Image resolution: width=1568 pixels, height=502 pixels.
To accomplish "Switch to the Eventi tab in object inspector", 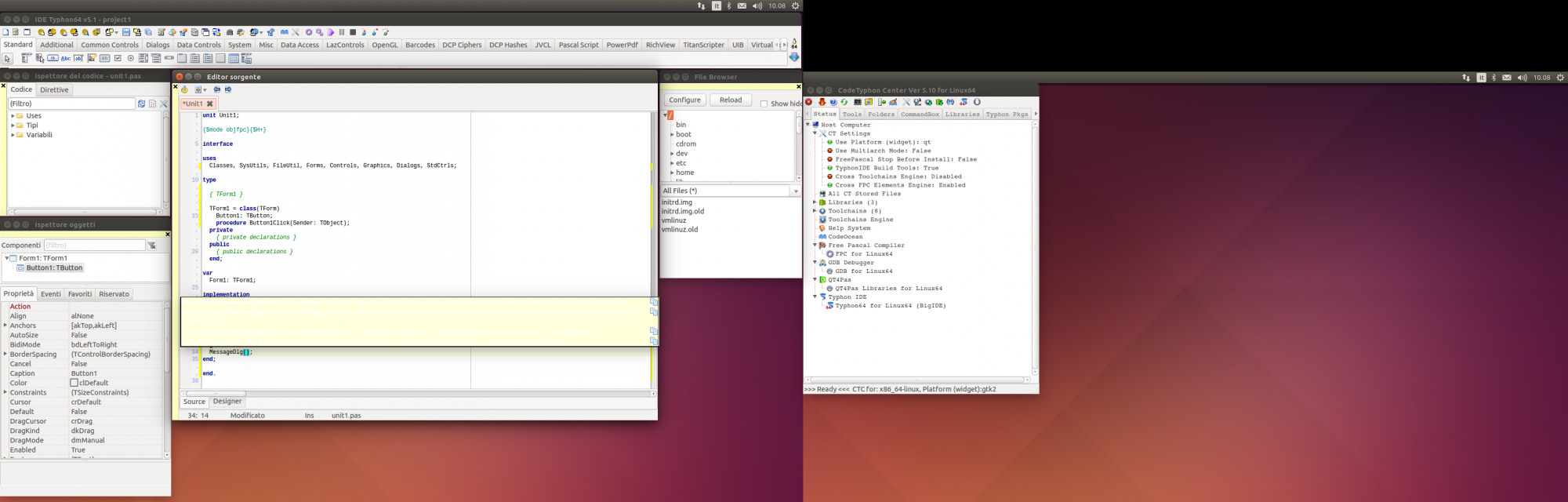I will click(51, 294).
